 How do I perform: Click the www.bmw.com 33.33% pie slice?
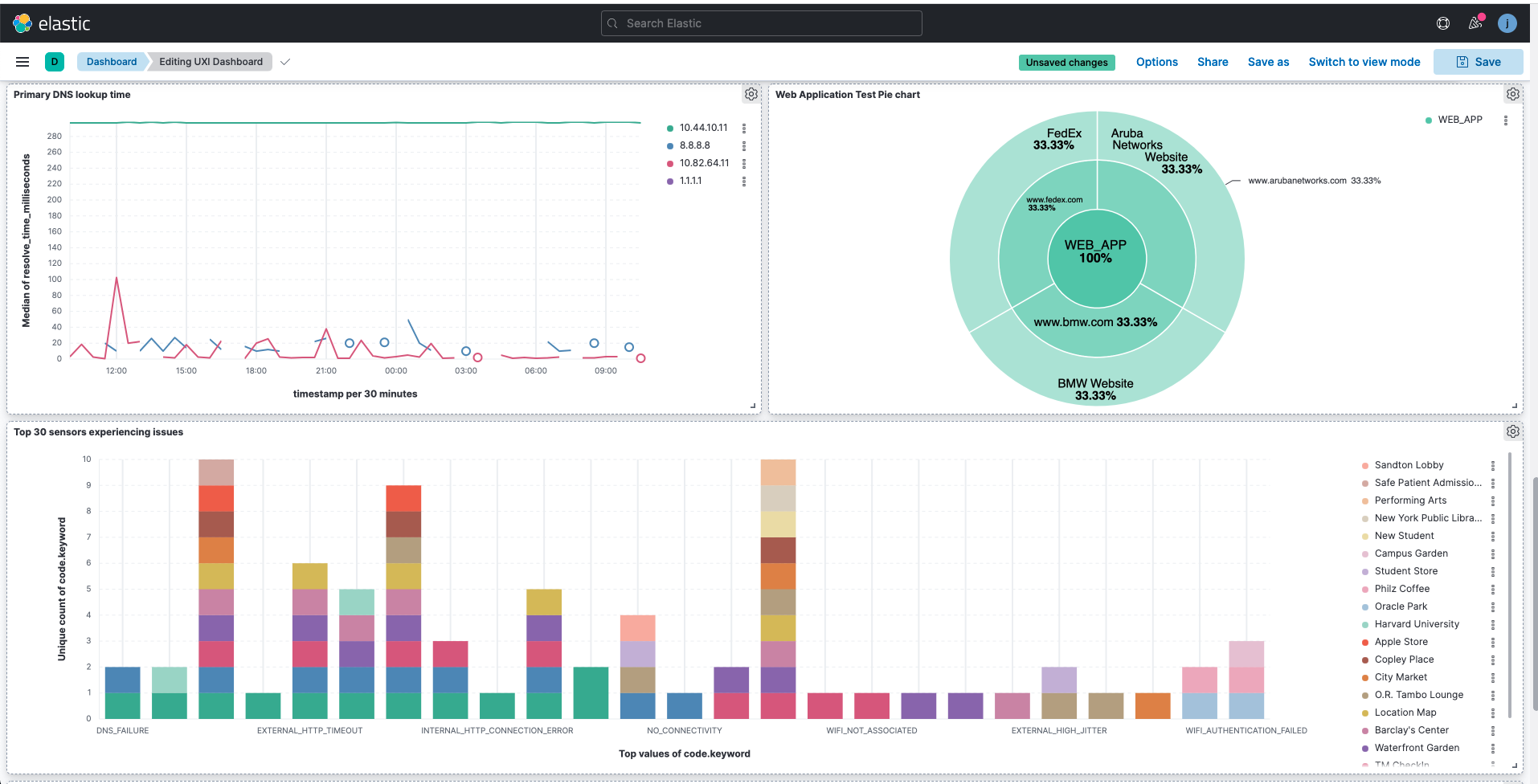coord(1095,331)
